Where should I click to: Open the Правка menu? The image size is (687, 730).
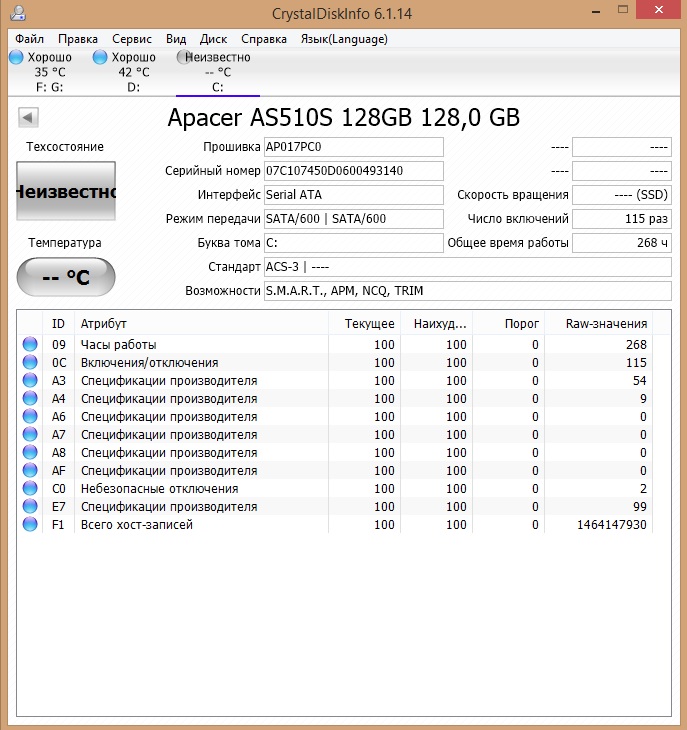coord(78,39)
